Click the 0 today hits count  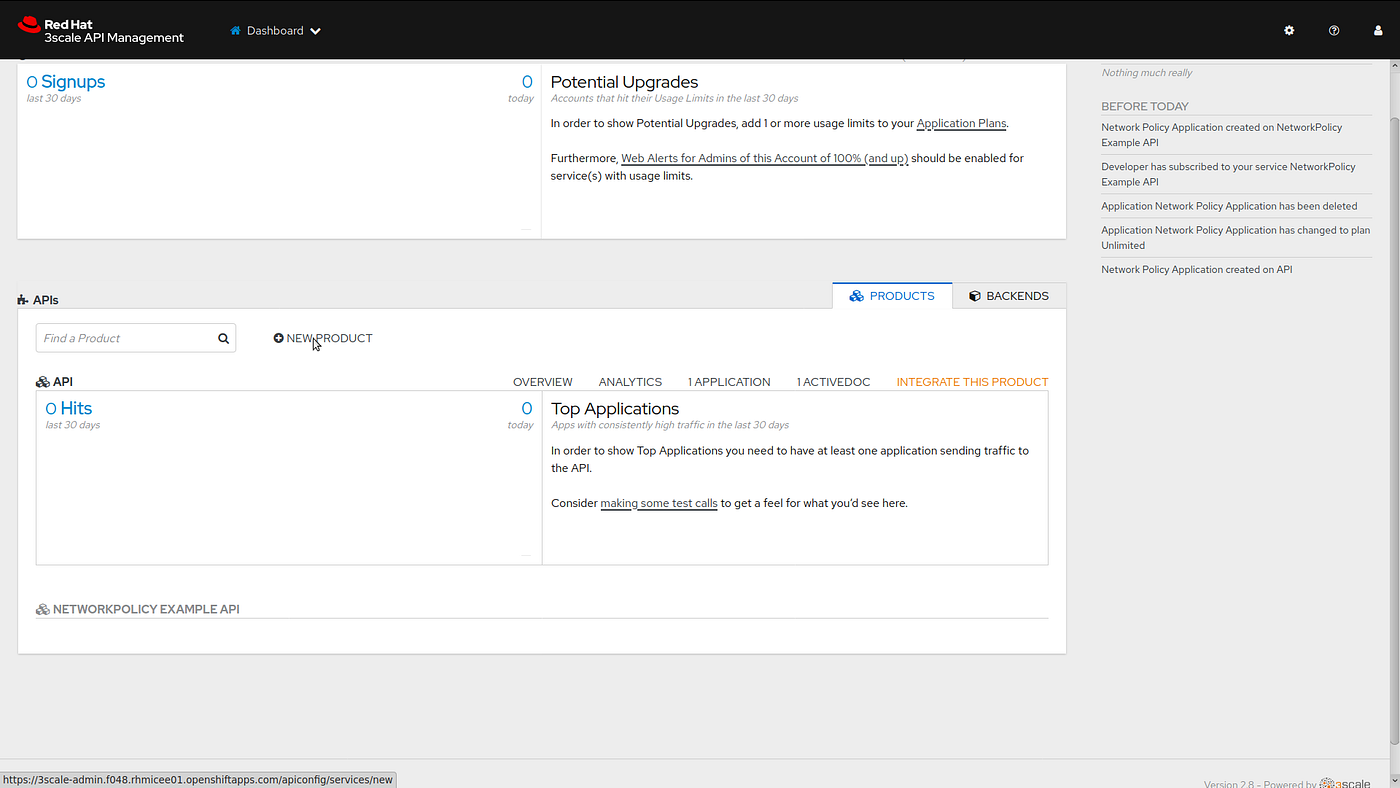[x=527, y=408]
